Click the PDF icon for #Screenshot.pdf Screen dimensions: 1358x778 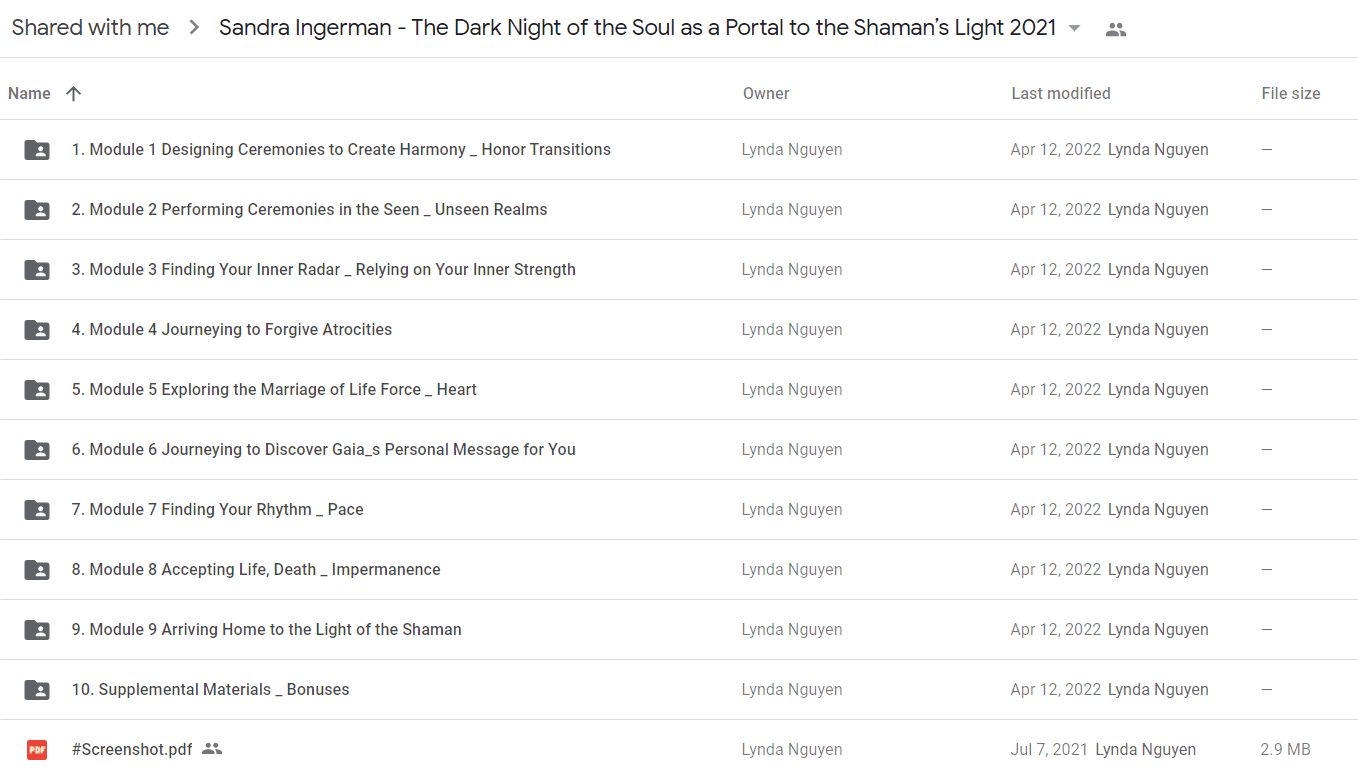[x=37, y=749]
